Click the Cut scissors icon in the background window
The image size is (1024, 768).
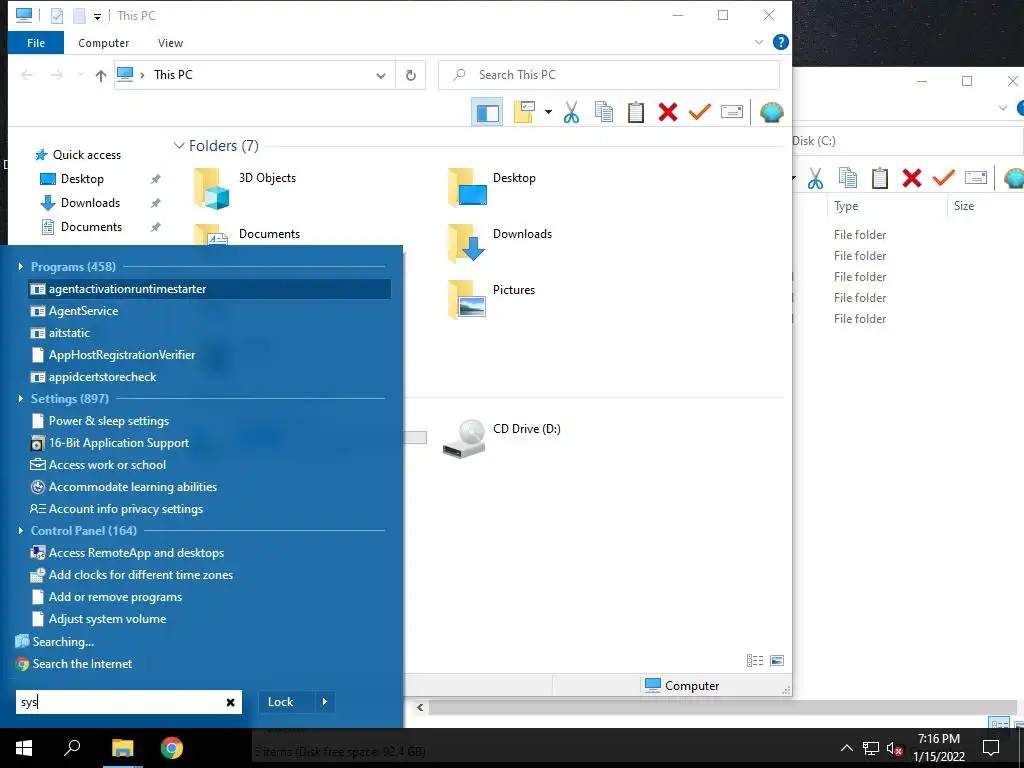815,178
